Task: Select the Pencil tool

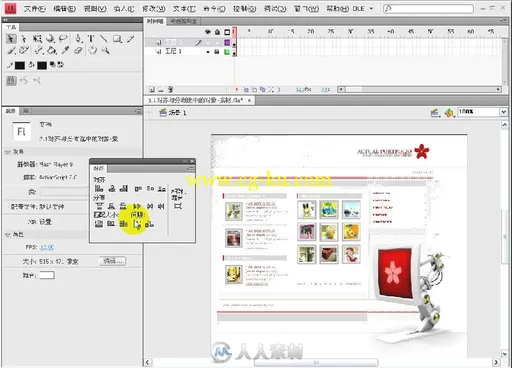Action: [x=130, y=39]
